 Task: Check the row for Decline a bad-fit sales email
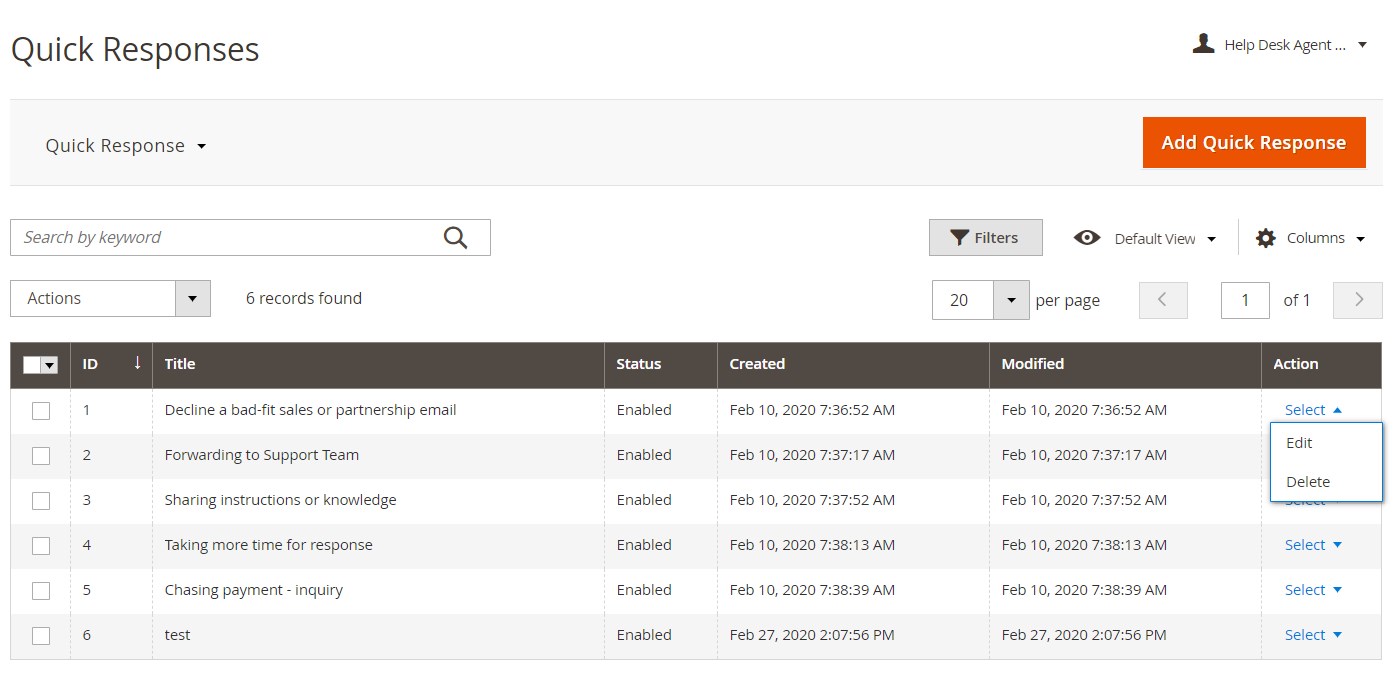pos(41,410)
